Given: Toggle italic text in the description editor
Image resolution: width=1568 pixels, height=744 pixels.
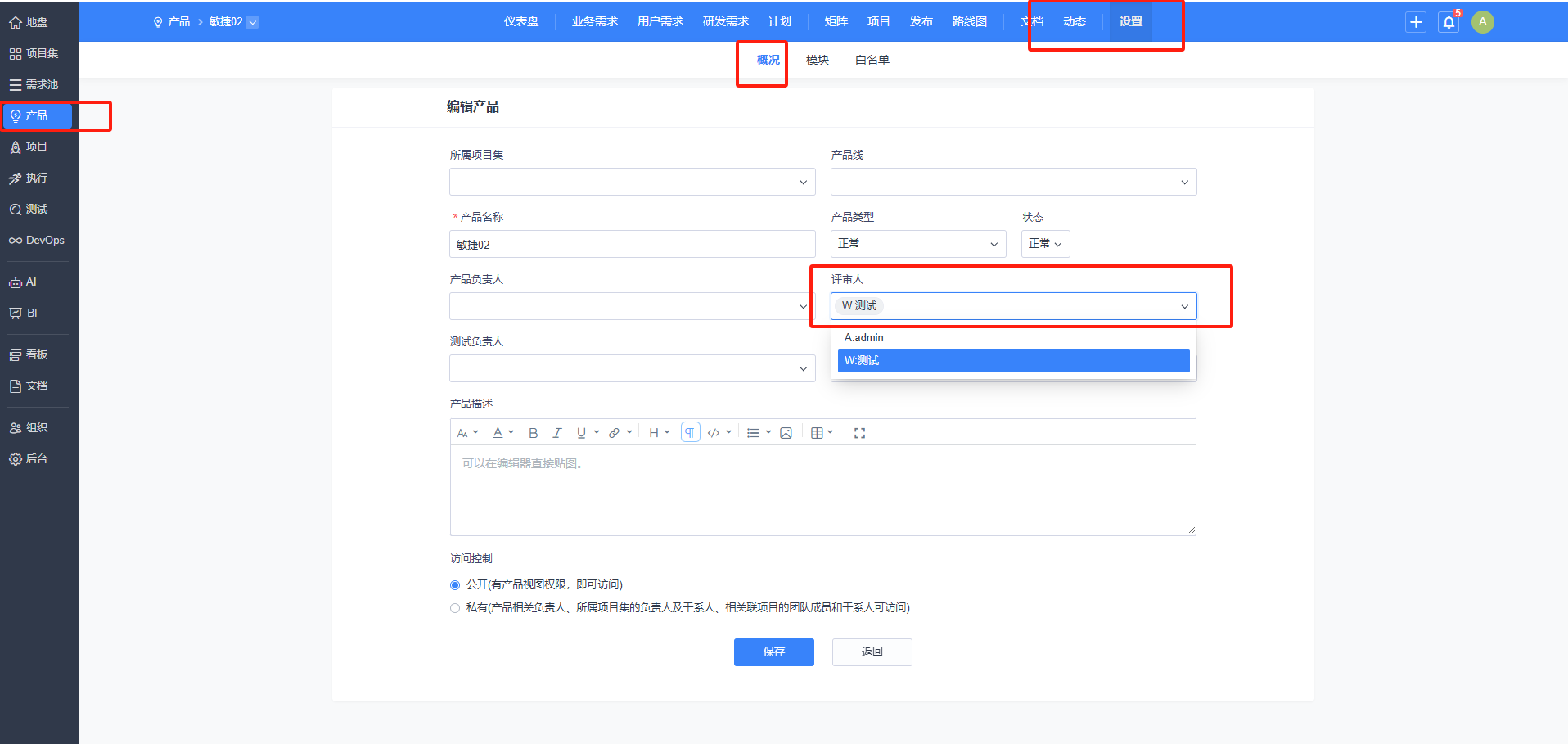Looking at the screenshot, I should pos(557,433).
